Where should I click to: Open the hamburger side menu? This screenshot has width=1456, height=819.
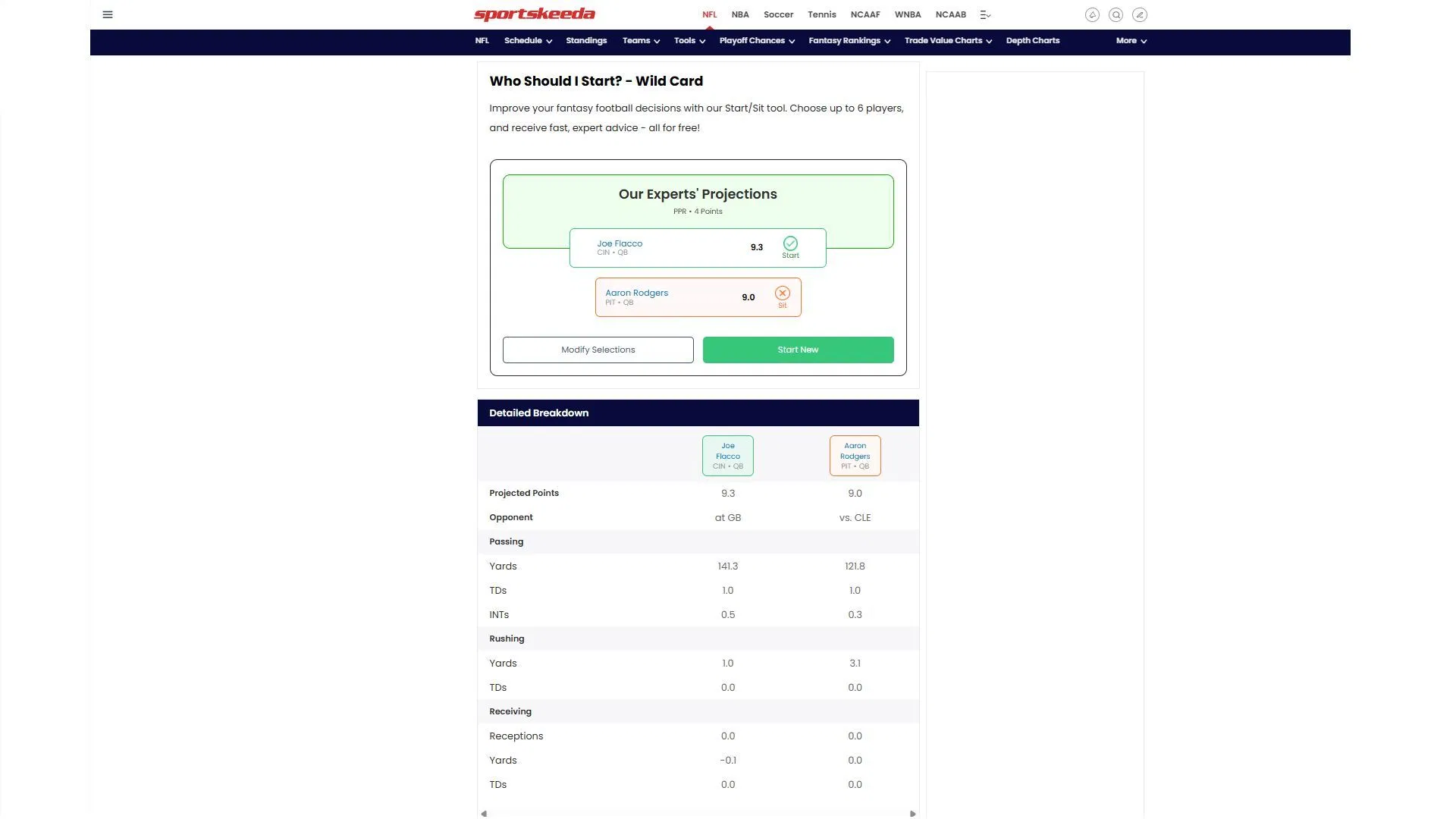108,14
